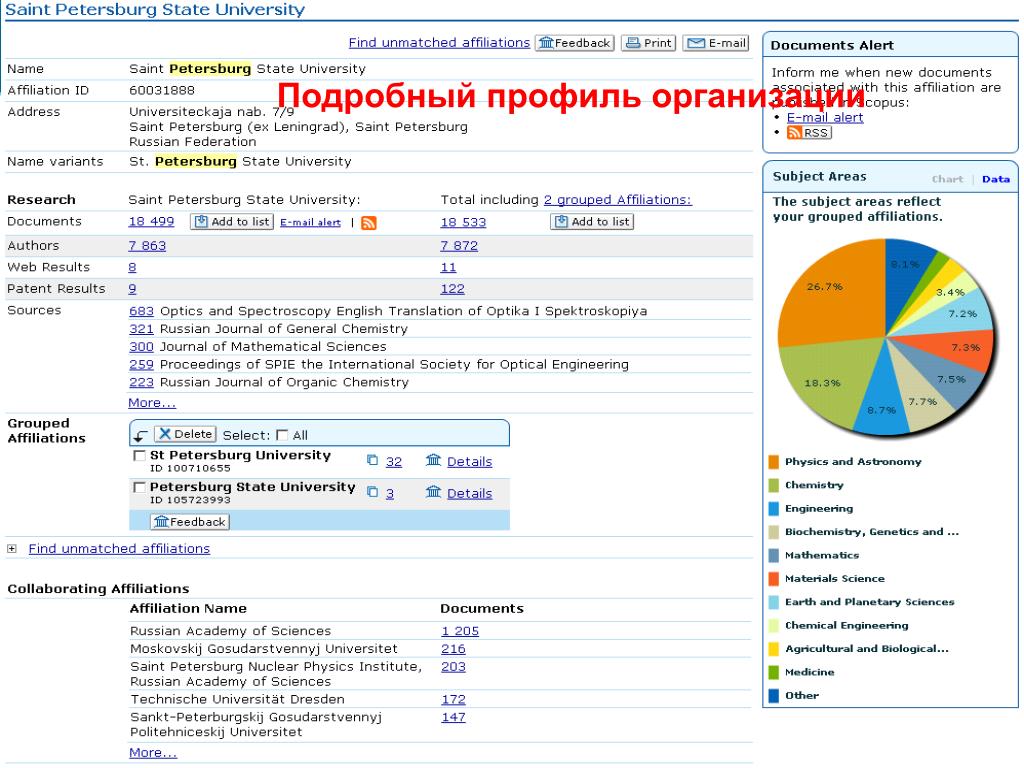Add 18 499 documents to list

click(x=232, y=222)
